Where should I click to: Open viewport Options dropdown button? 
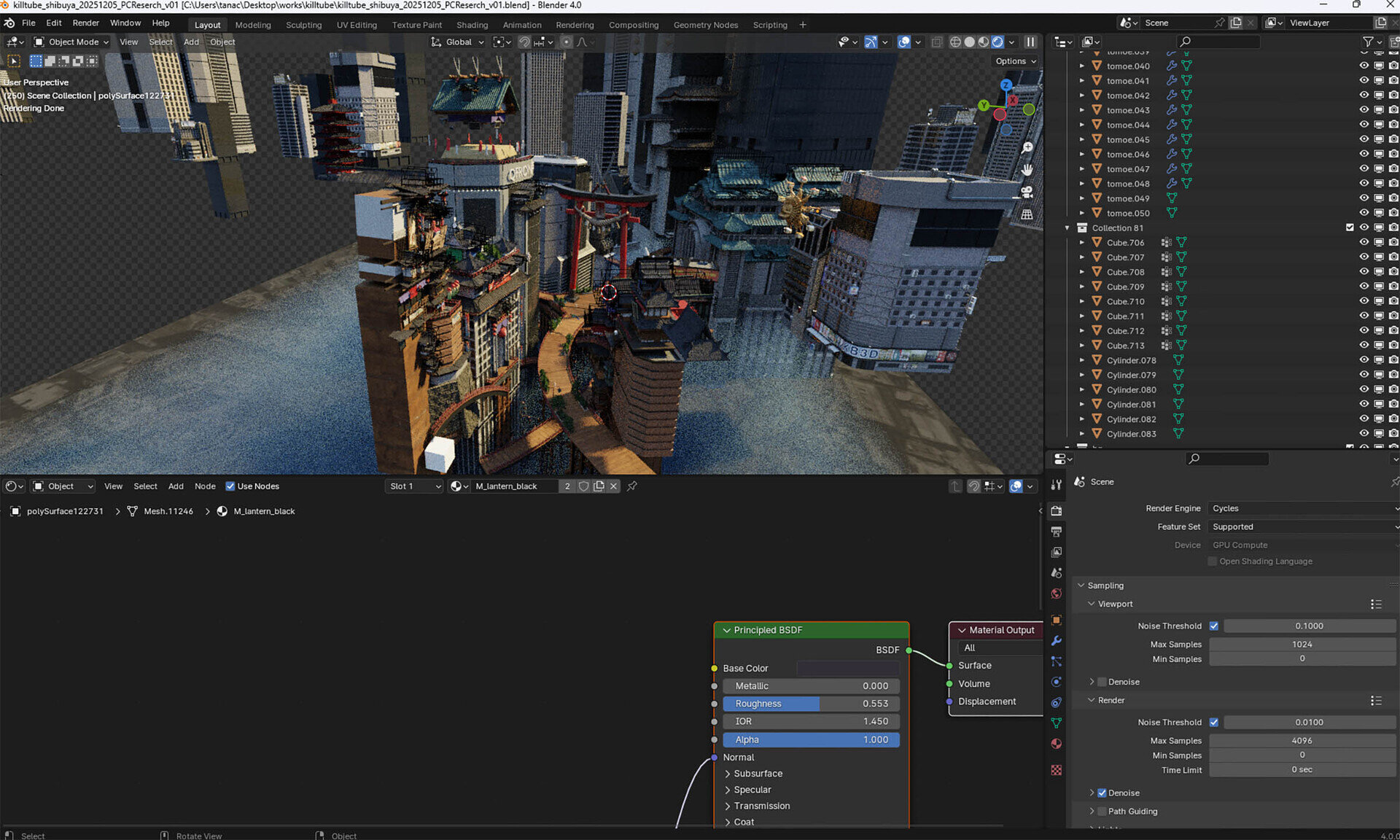pyautogui.click(x=1016, y=61)
